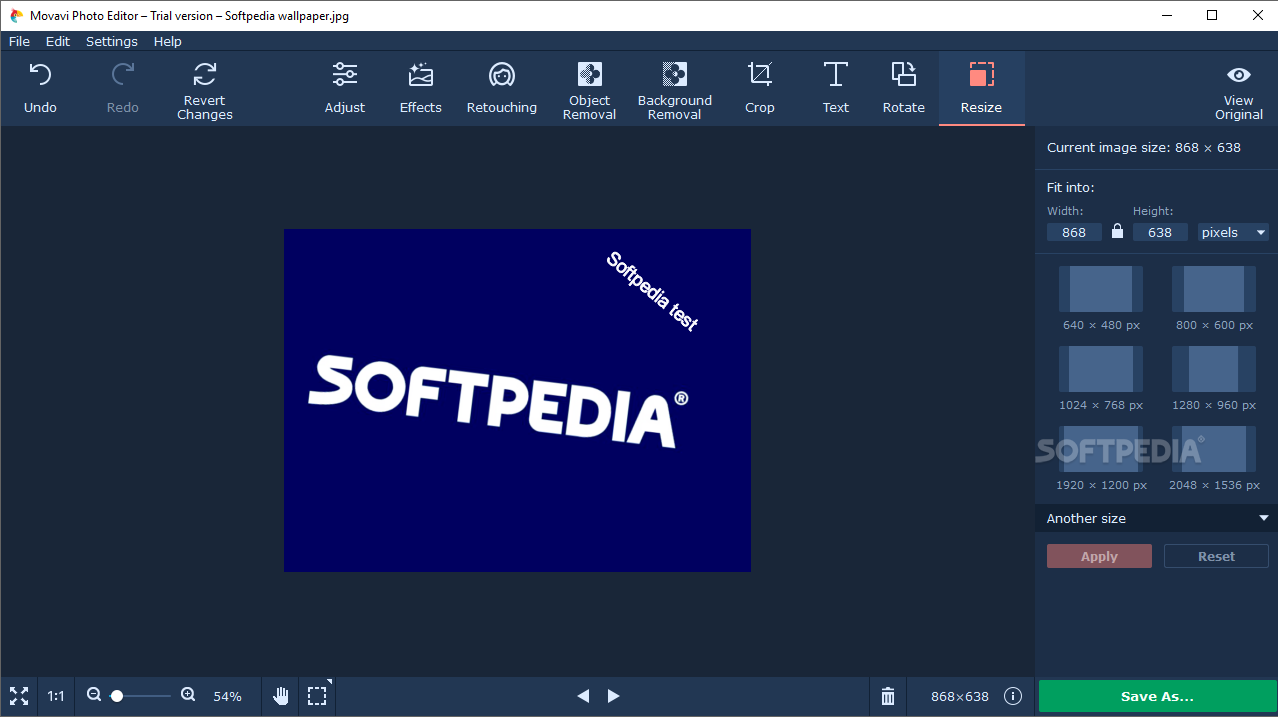Open the Crop tool

tap(760, 88)
